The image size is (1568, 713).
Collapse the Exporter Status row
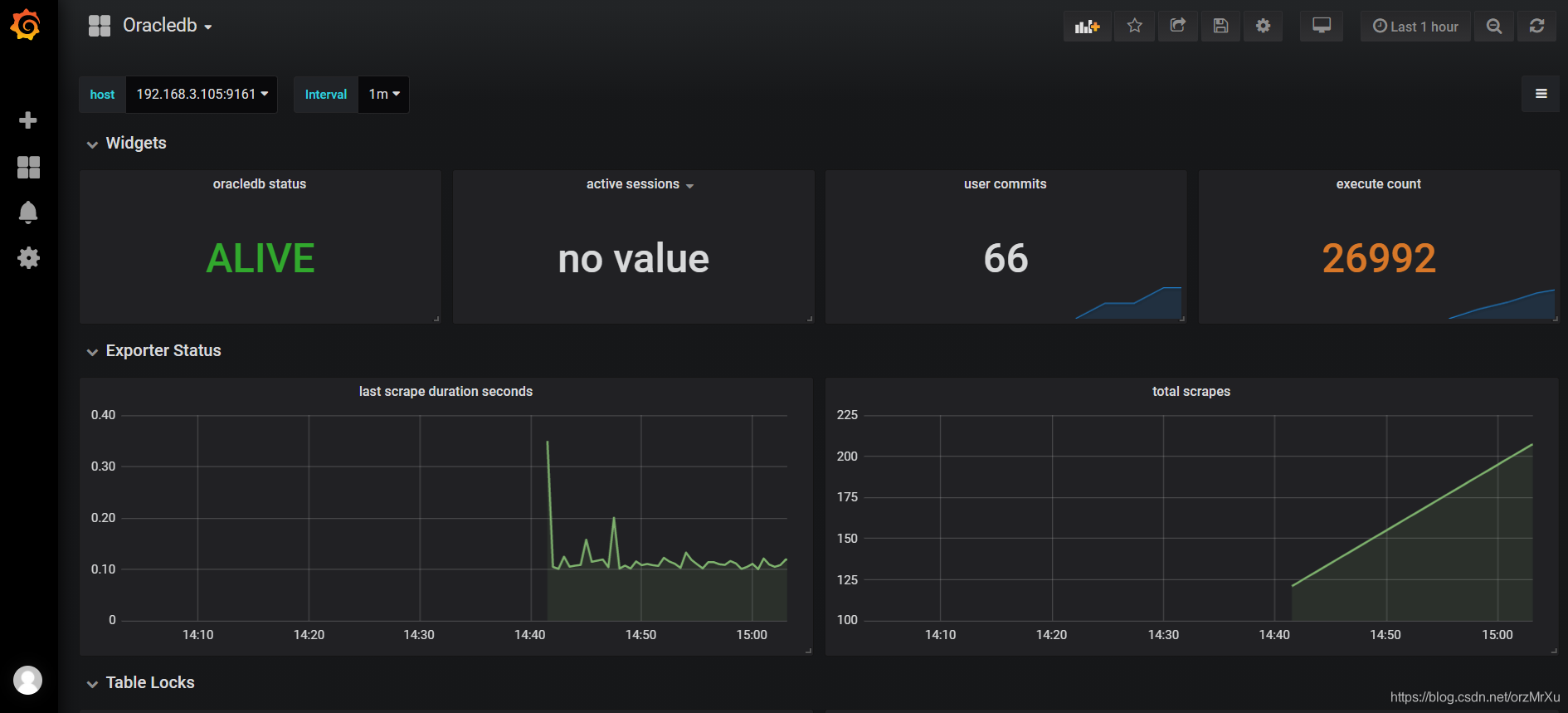click(x=92, y=352)
